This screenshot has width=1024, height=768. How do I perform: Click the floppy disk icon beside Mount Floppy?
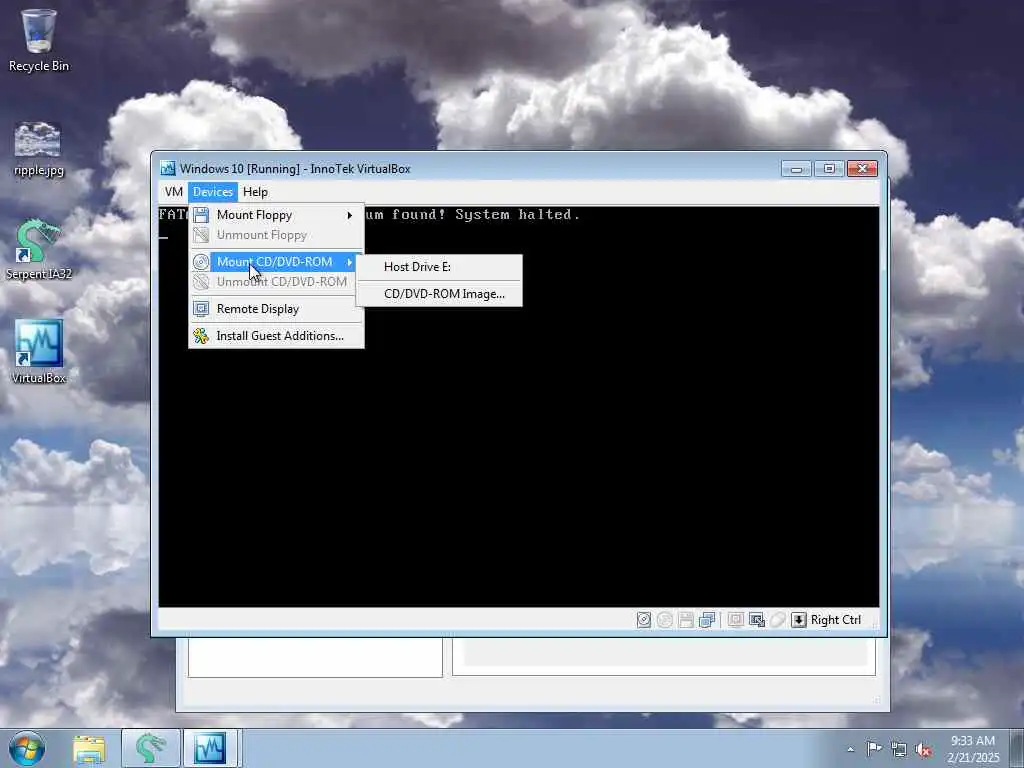pyautogui.click(x=201, y=215)
